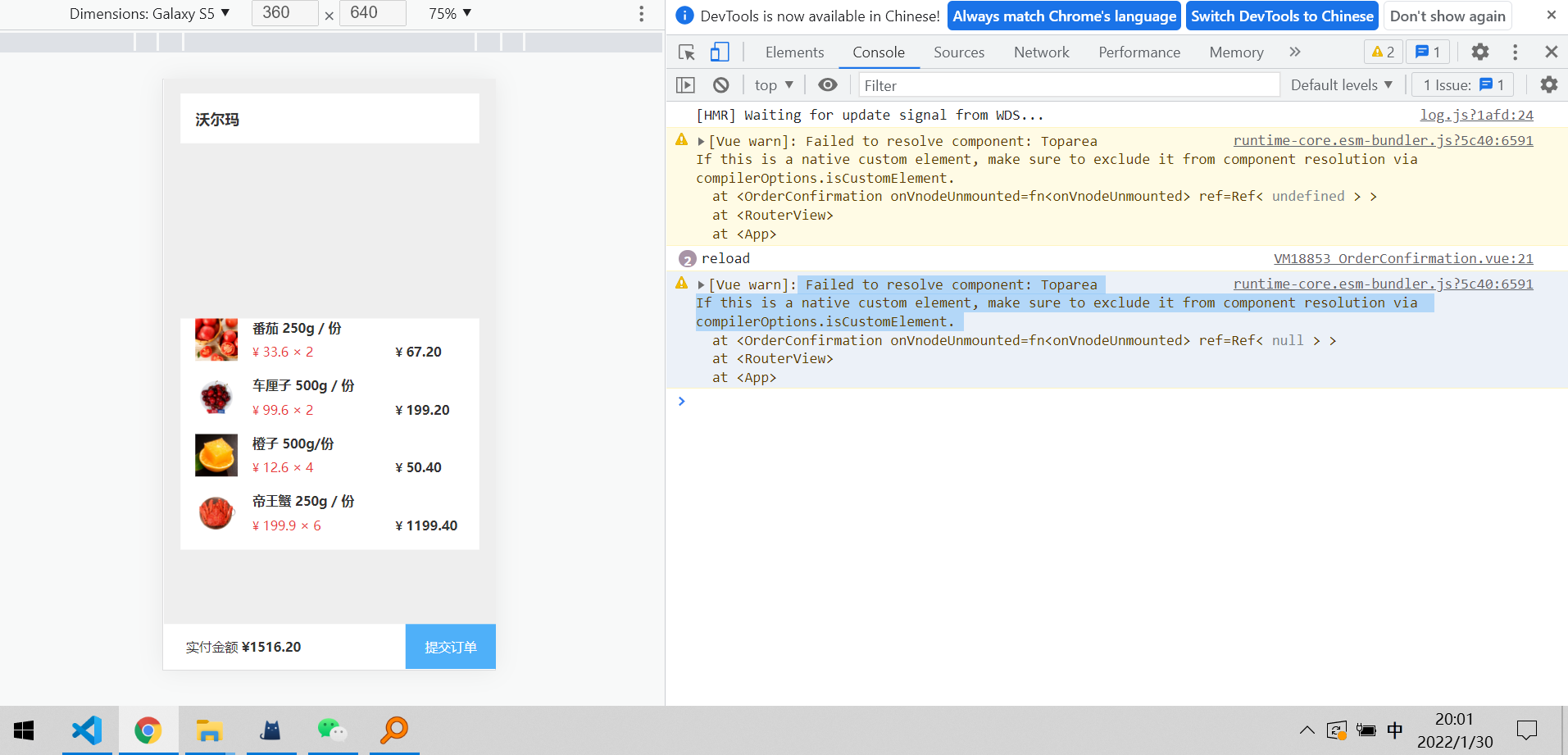
Task: Select the inspect element tool
Action: (685, 51)
